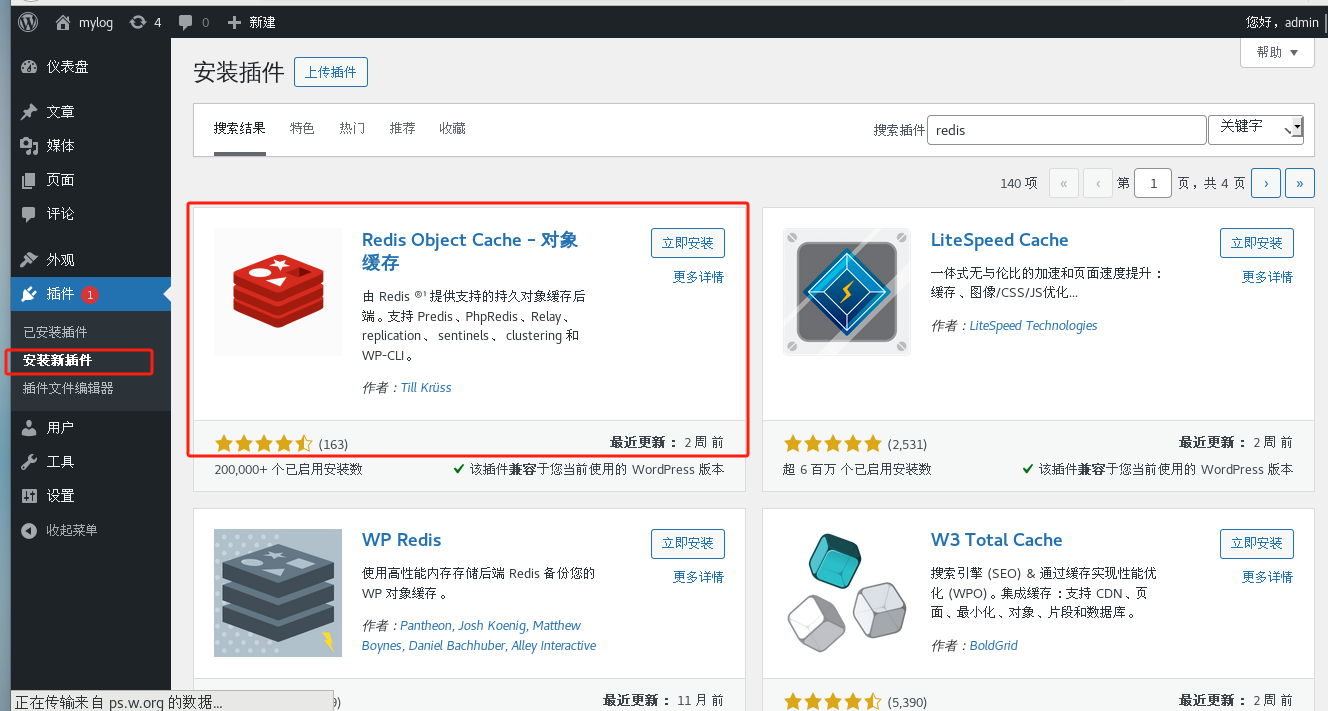Open the comments bubble in the admin bar

[193, 22]
